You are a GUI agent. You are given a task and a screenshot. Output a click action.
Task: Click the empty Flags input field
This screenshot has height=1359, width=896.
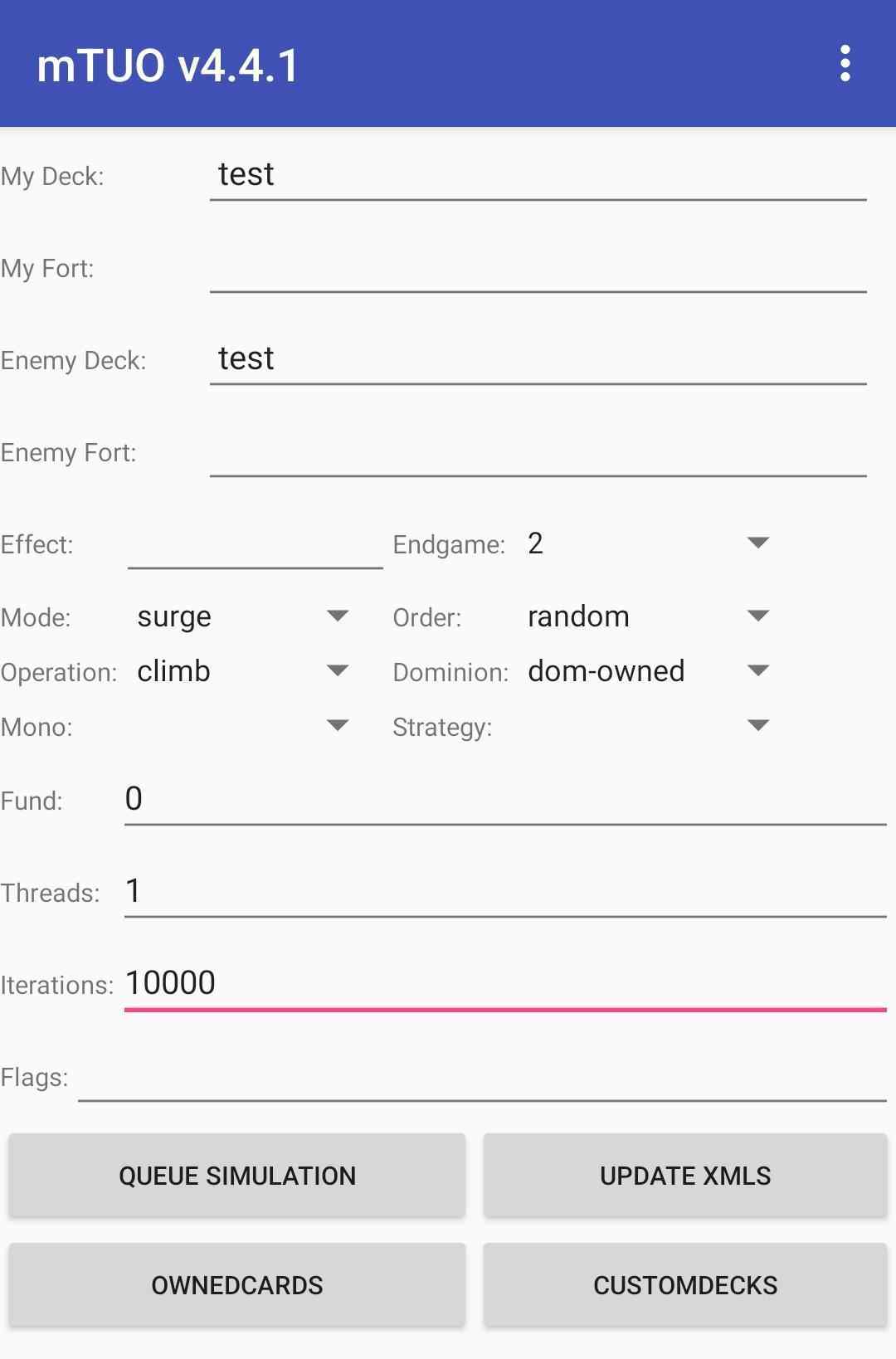coord(481,1076)
